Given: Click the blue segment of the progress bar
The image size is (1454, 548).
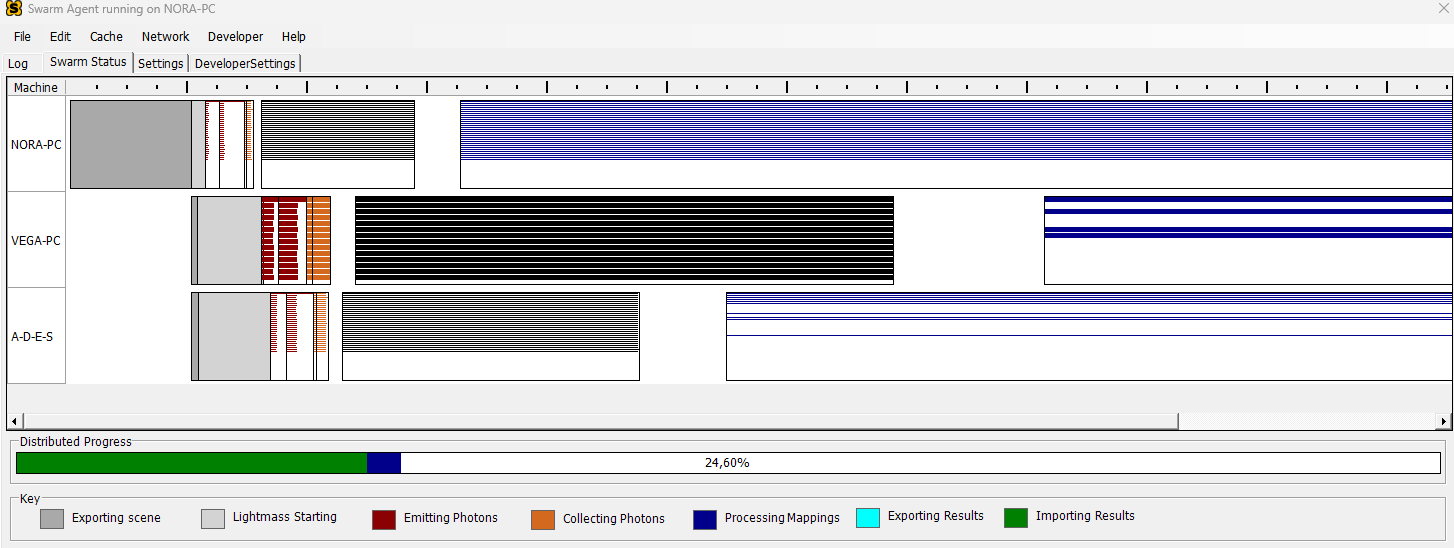Looking at the screenshot, I should point(384,463).
